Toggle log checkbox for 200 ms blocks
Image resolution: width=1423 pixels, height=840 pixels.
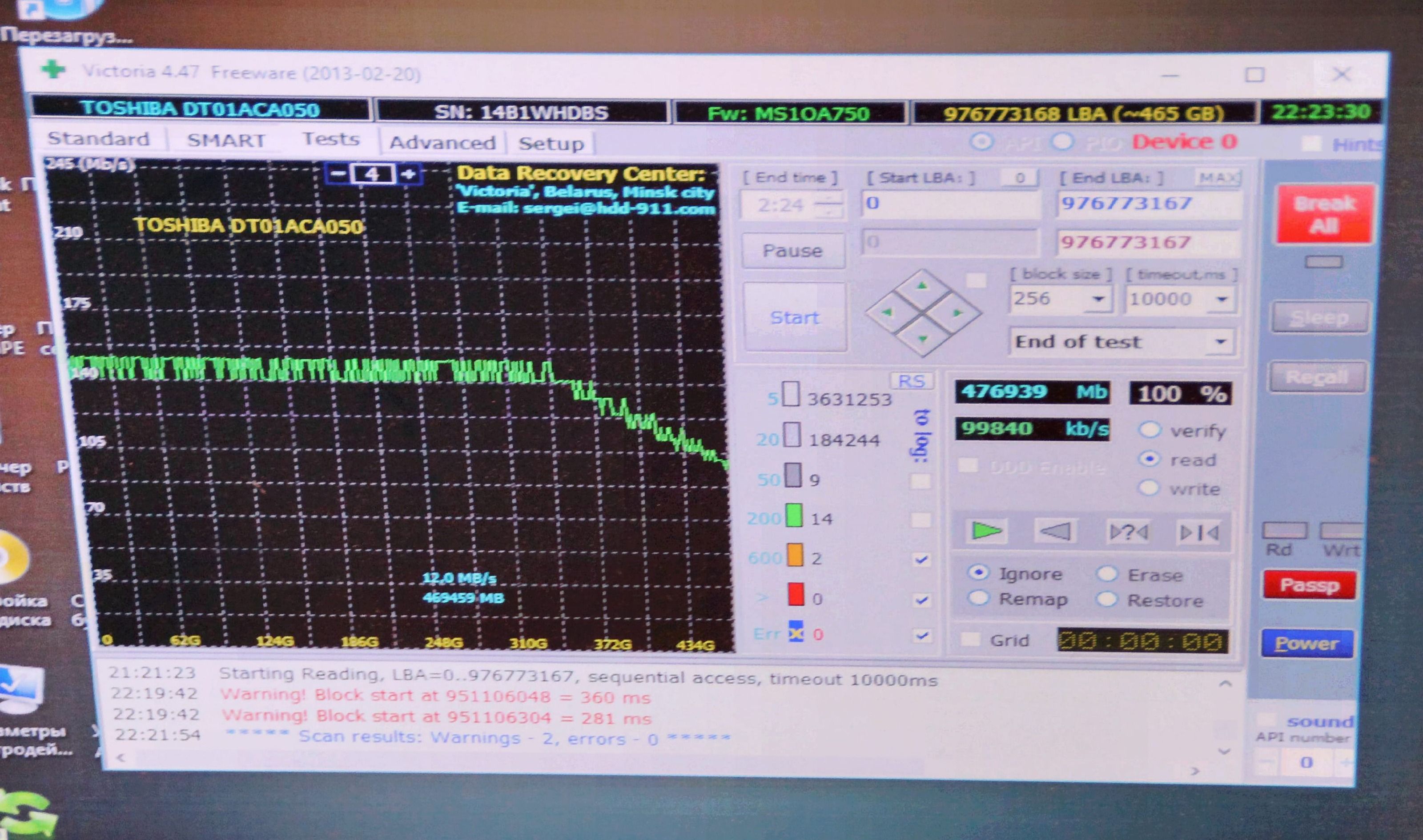[x=921, y=520]
